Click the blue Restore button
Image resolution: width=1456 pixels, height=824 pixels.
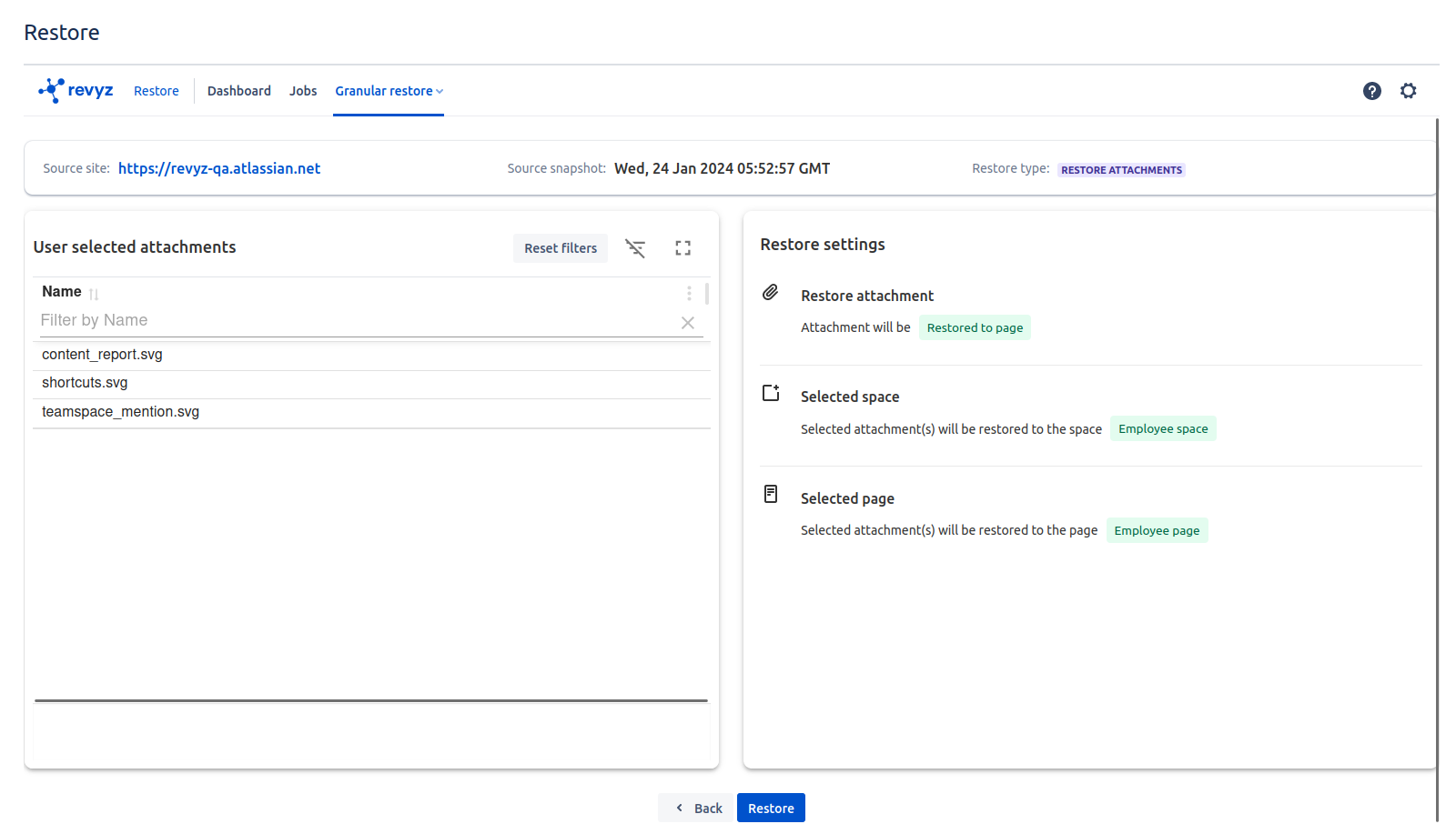(x=771, y=808)
